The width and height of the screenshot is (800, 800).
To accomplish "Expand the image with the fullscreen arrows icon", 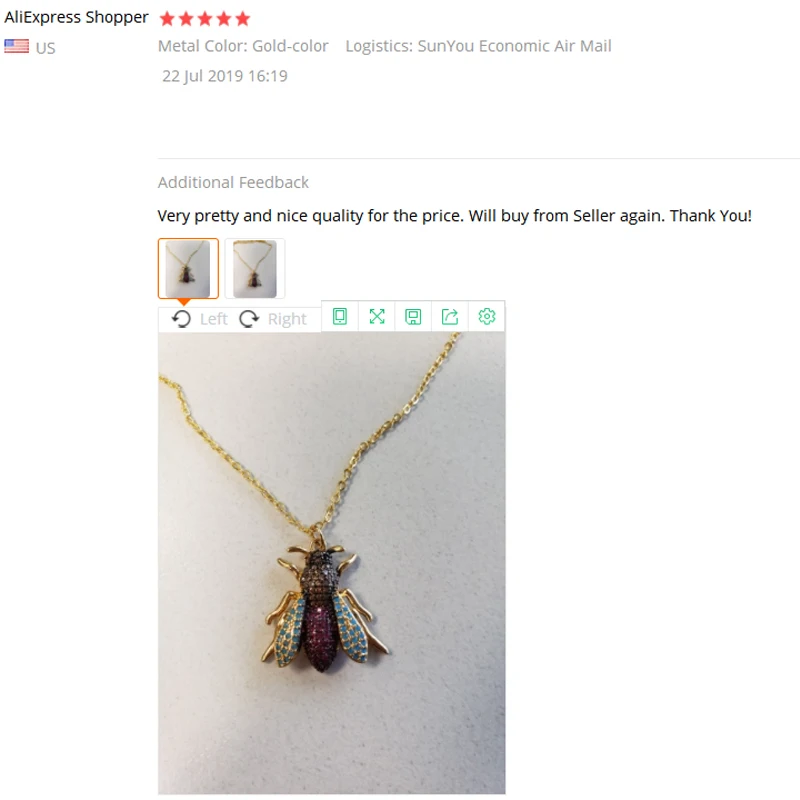I will pos(377,316).
